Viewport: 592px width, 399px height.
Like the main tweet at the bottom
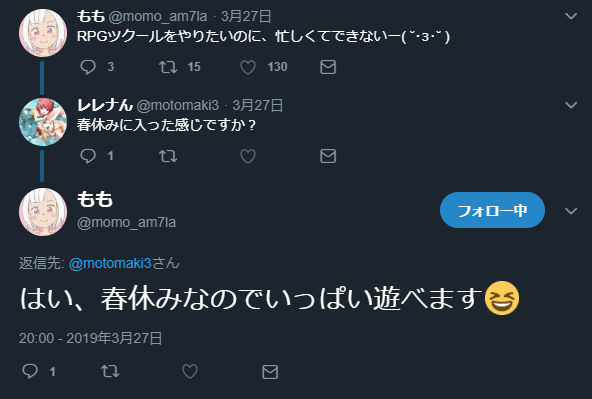tap(190, 372)
